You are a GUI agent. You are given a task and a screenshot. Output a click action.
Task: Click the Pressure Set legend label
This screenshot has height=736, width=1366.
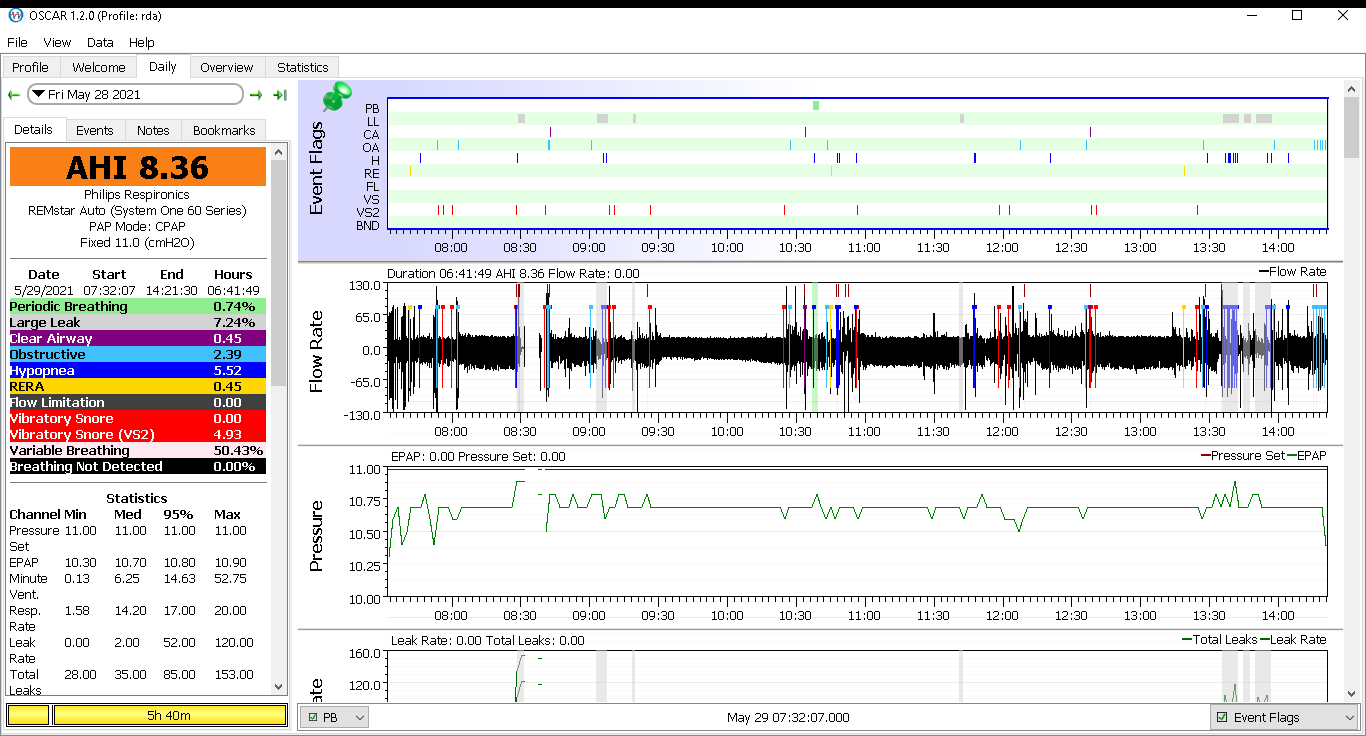tap(1248, 455)
